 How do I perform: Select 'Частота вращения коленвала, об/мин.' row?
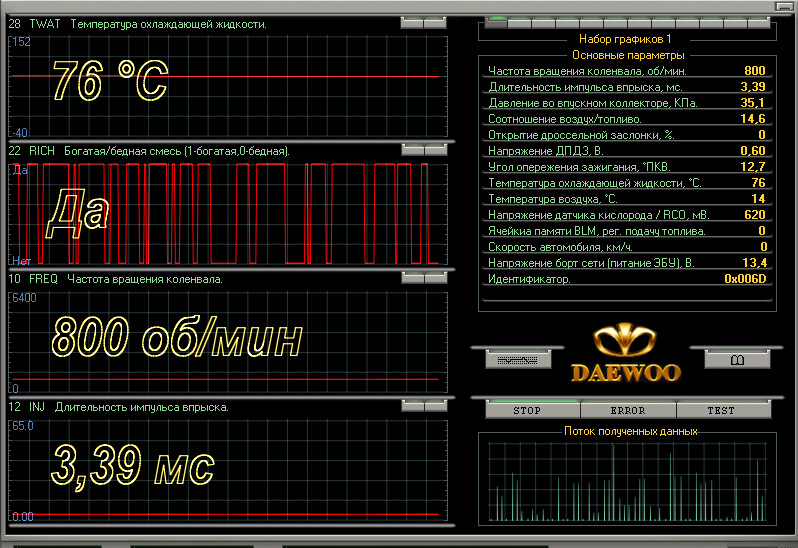pos(627,71)
